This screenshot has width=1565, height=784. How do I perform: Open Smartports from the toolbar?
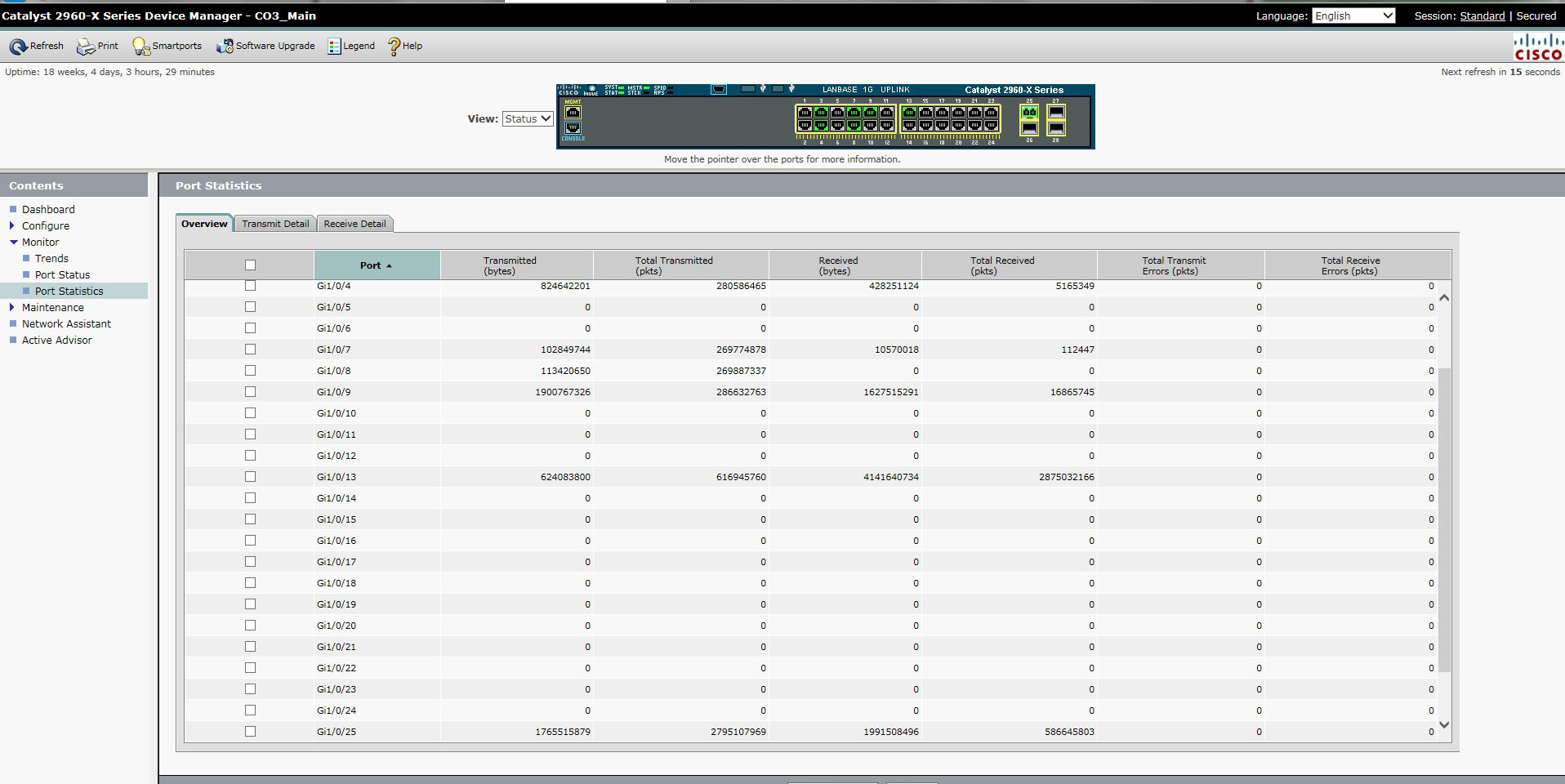pos(167,47)
